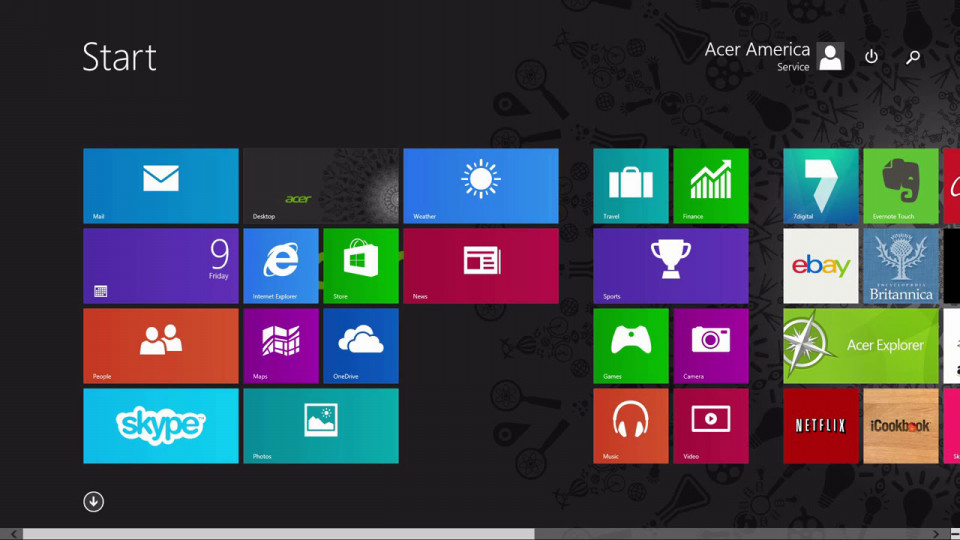
Task: Open the News tile
Action: [481, 266]
